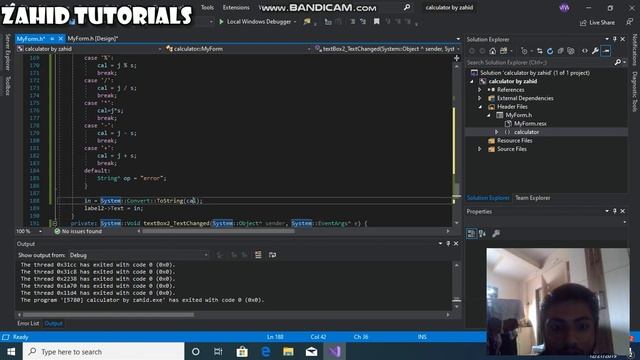This screenshot has width=640, height=360.
Task: Open File Explorer from taskbar
Action: pos(288,351)
